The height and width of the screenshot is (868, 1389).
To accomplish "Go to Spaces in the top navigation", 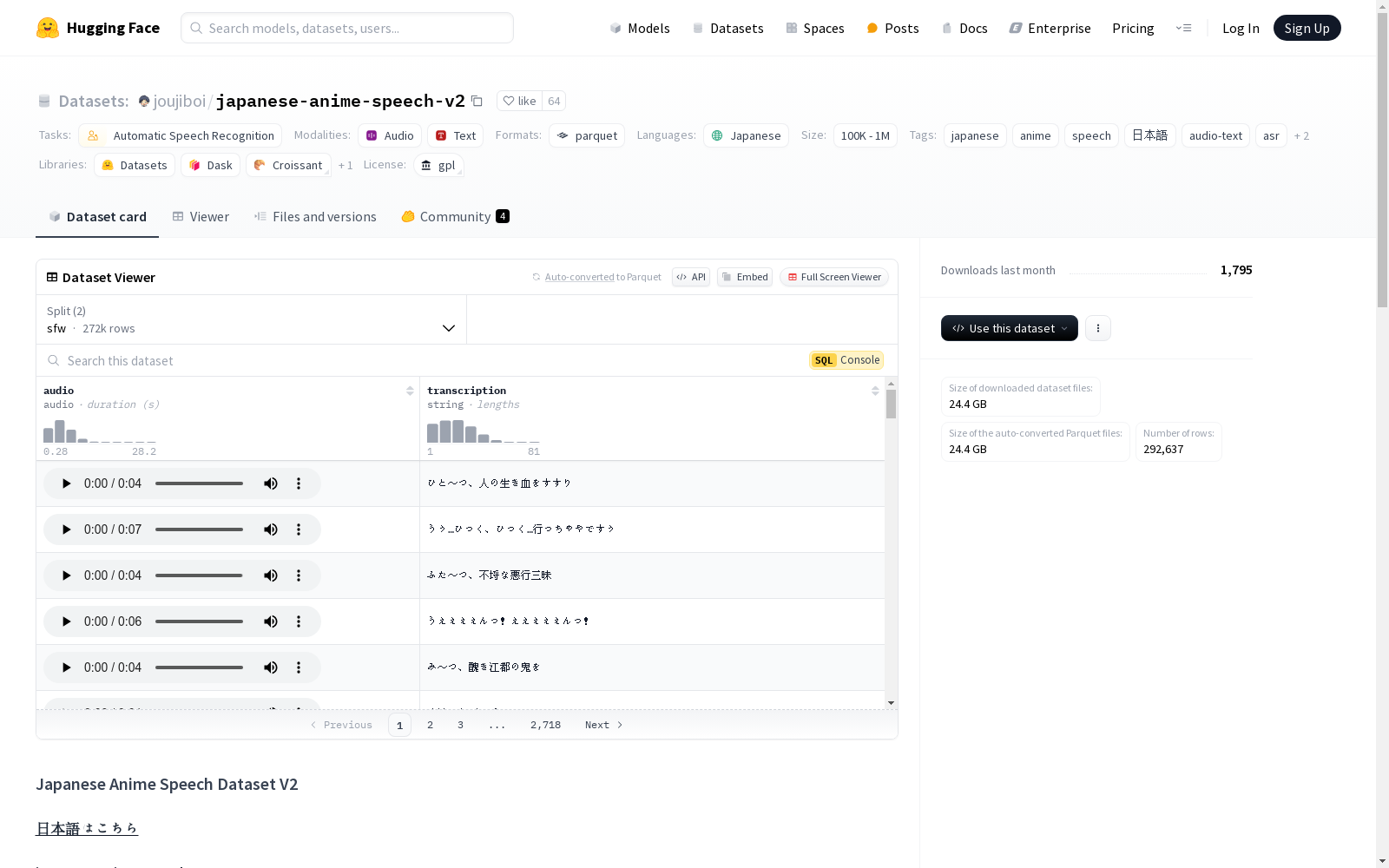I will click(x=815, y=28).
